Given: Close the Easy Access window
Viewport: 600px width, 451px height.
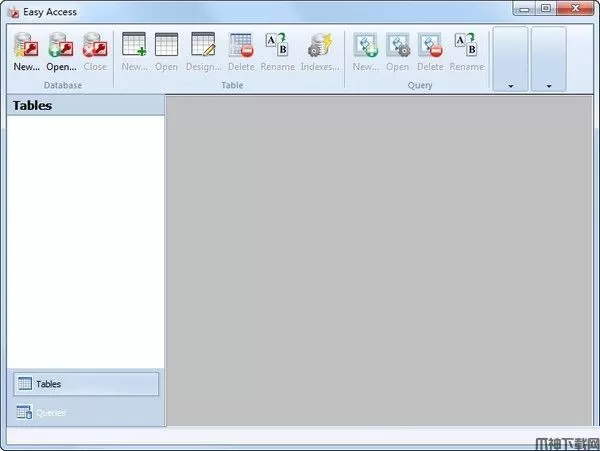Looking at the screenshot, I should click(575, 8).
